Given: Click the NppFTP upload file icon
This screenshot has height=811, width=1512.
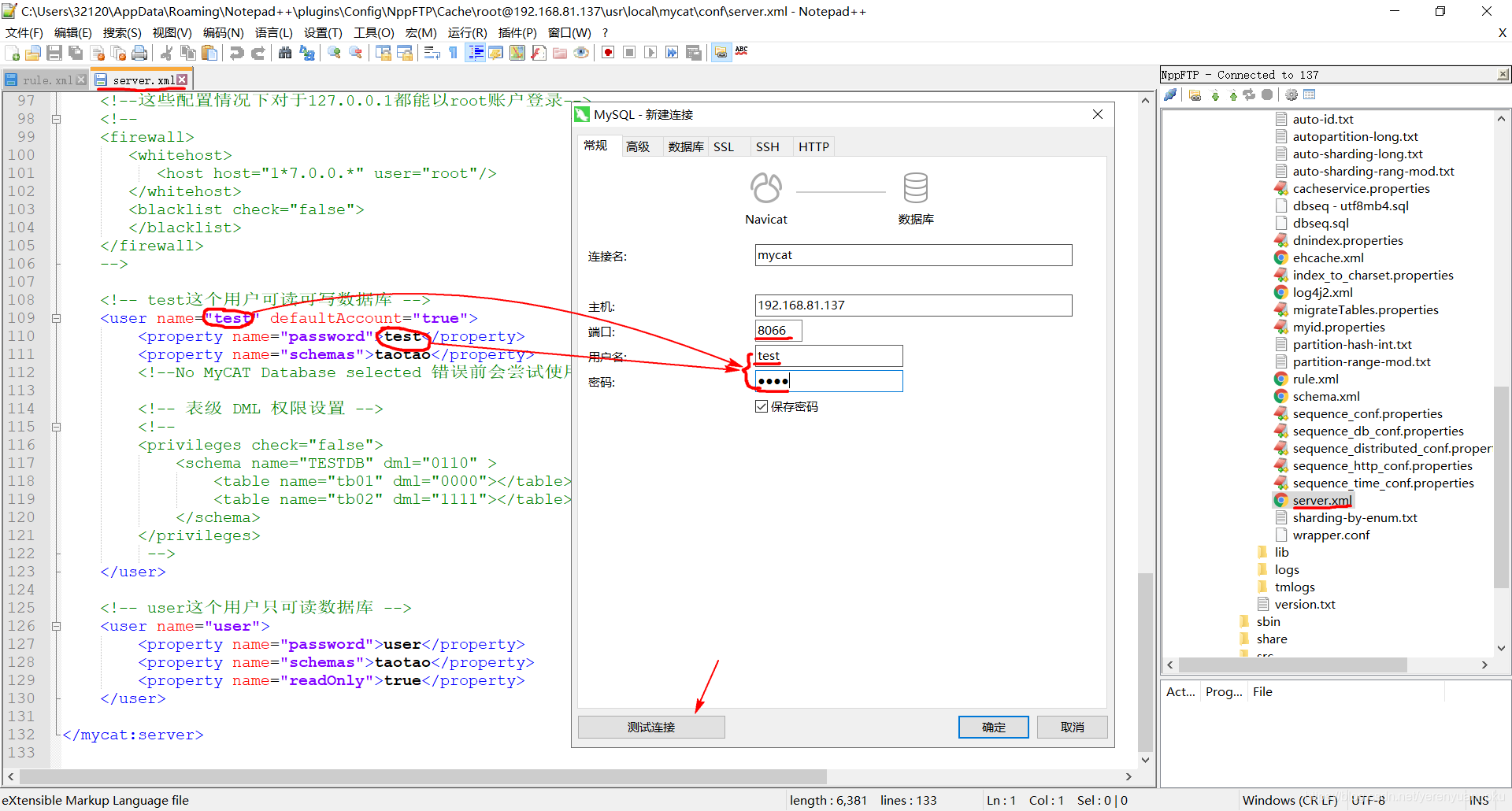Looking at the screenshot, I should tap(1233, 95).
